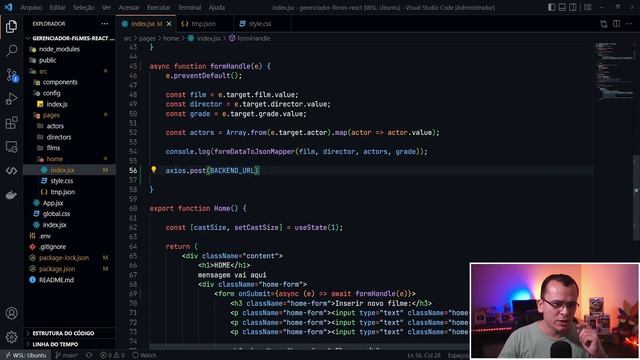Open the Docker whale view
The width and height of the screenshot is (640, 360).
[11, 195]
